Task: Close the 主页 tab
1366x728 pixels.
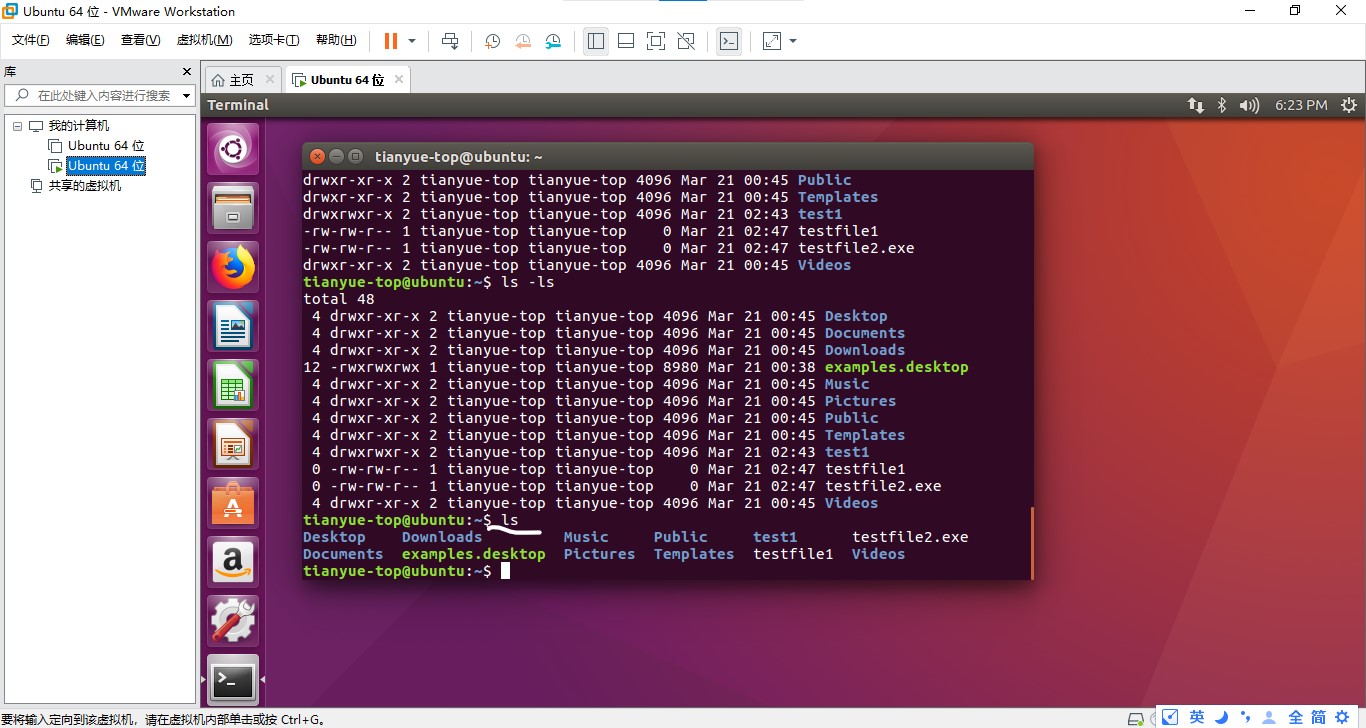Action: [270, 80]
